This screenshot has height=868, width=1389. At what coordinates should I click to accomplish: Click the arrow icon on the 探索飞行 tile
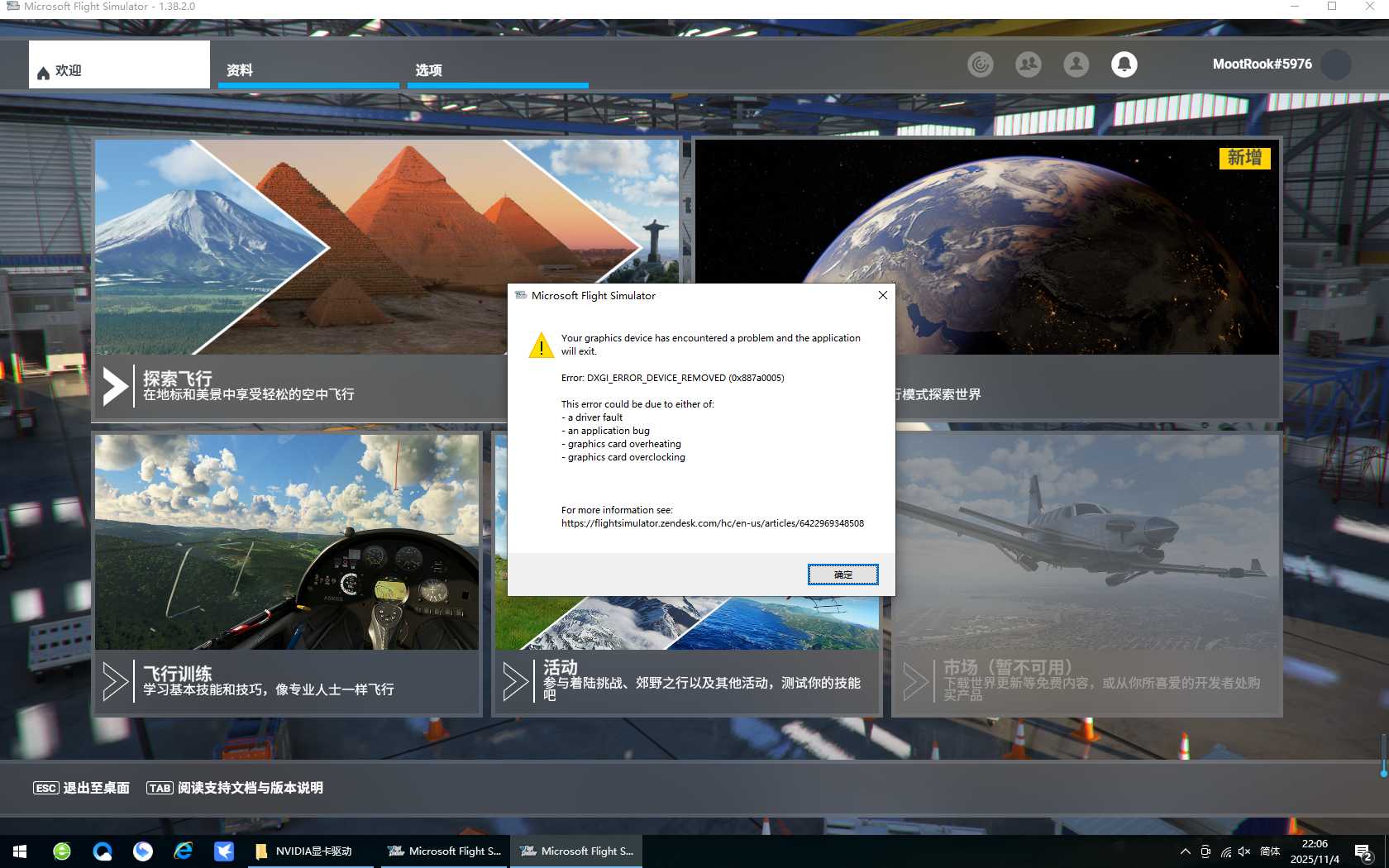115,386
